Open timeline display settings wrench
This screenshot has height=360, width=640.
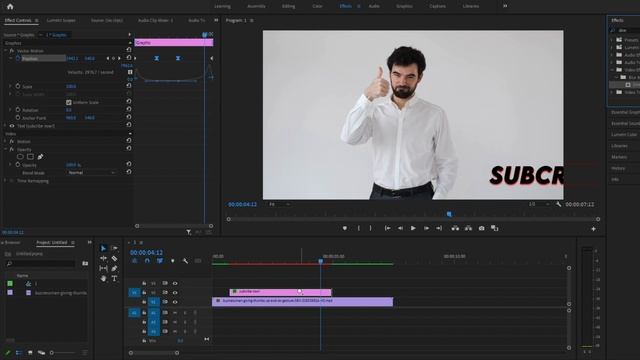(x=185, y=260)
